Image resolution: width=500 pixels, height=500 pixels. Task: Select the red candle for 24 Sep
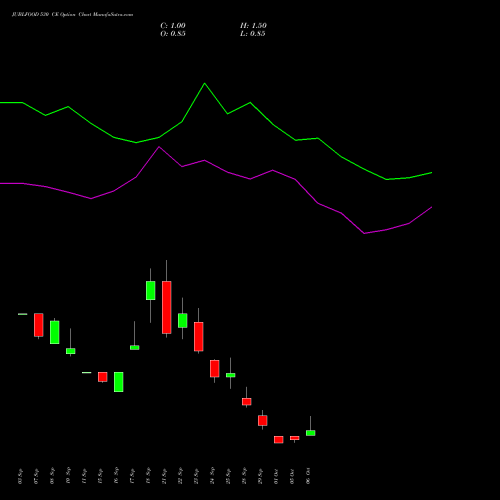click(x=215, y=369)
